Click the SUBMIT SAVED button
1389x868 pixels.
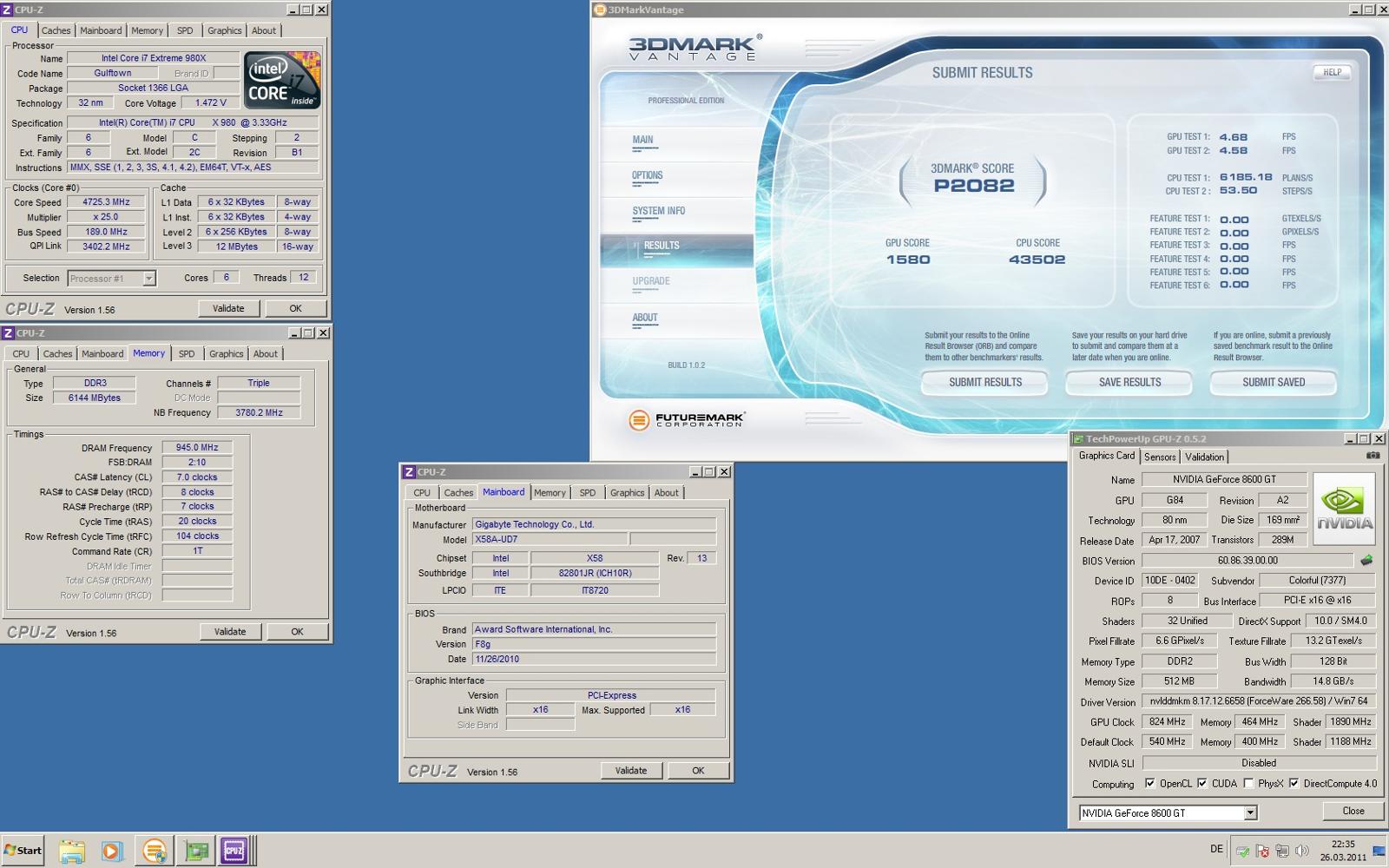click(x=1274, y=382)
